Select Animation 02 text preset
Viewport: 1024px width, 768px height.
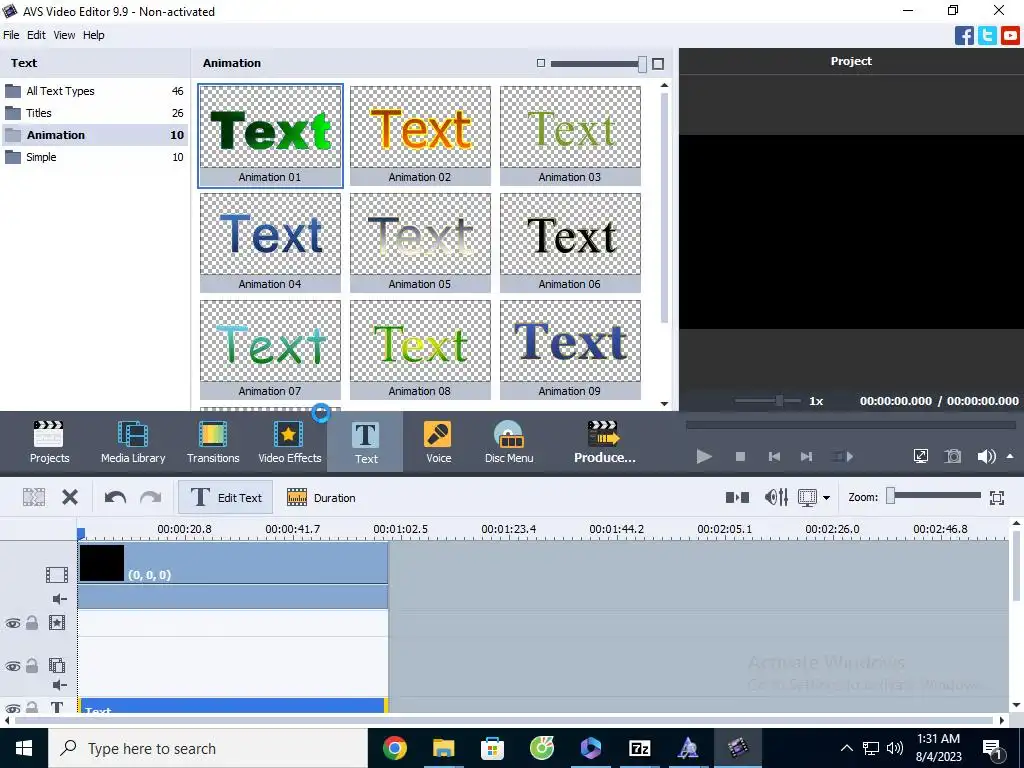pyautogui.click(x=420, y=136)
